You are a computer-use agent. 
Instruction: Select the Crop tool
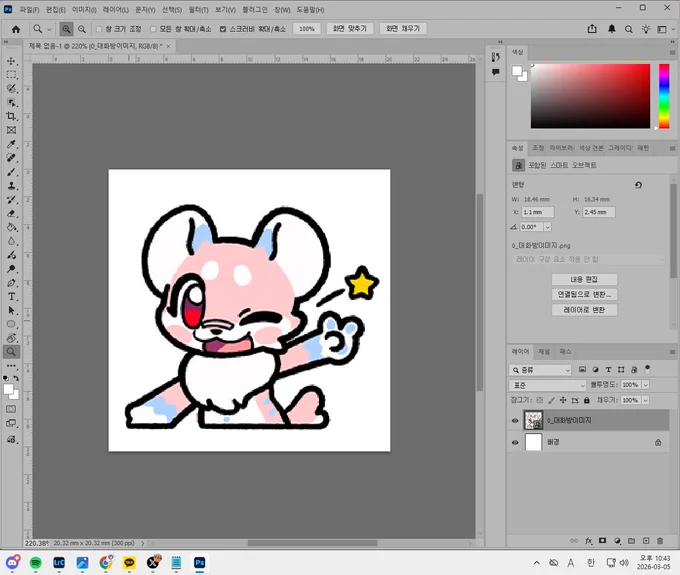[x=11, y=116]
